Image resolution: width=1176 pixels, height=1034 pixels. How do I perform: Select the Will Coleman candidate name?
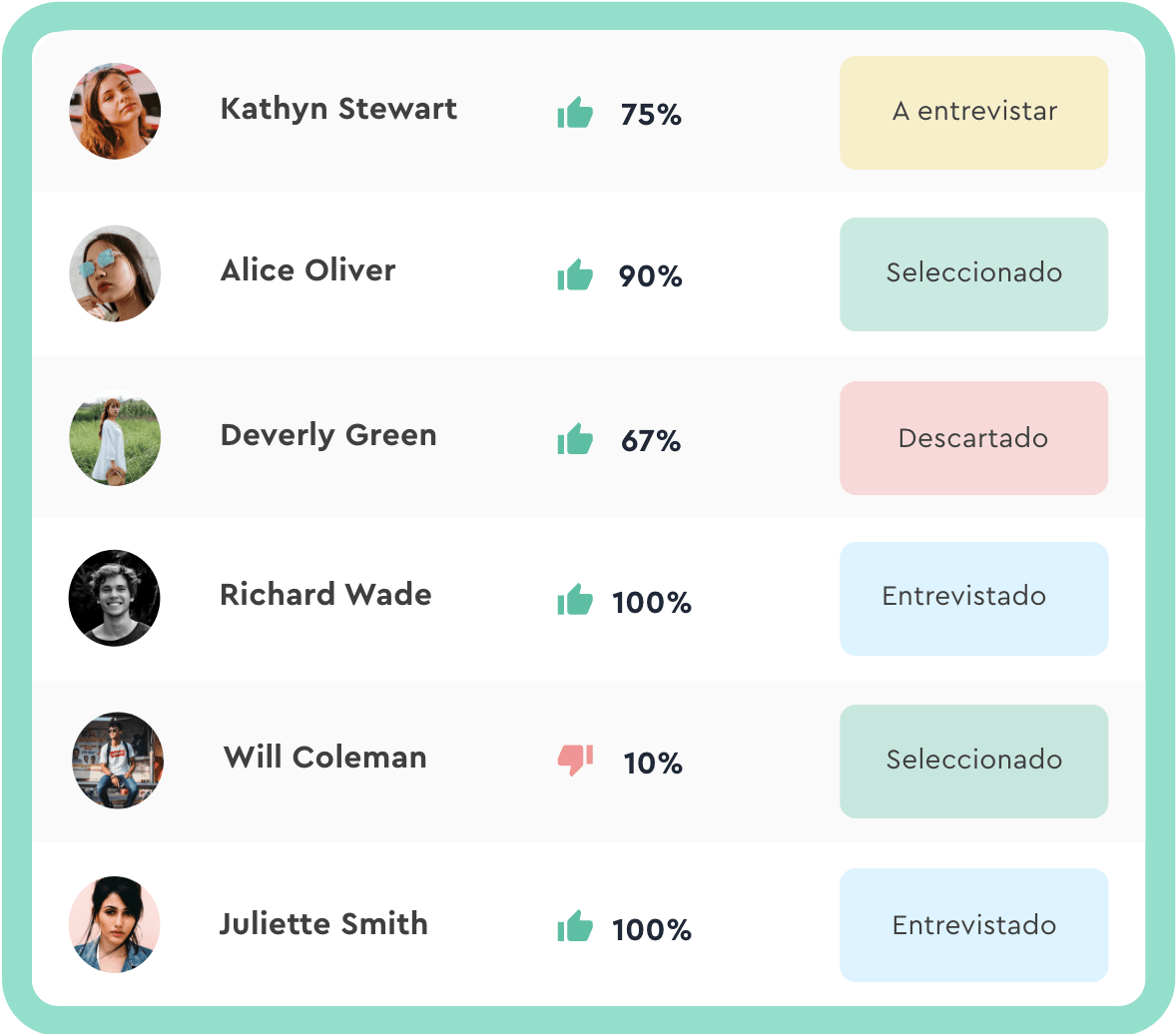pos(324,758)
